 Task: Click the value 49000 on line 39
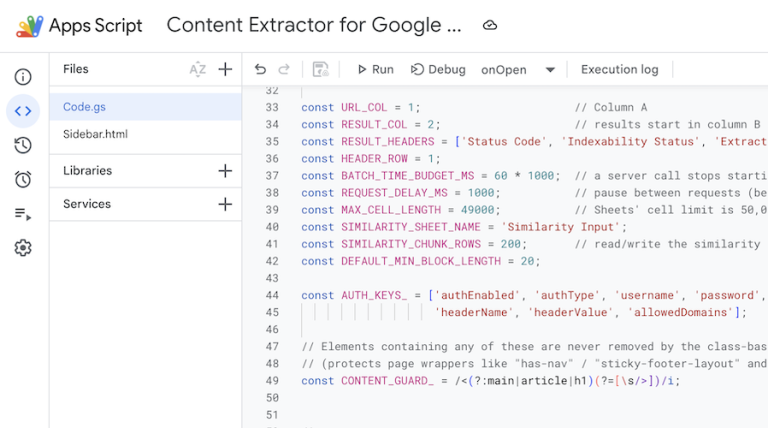point(478,210)
